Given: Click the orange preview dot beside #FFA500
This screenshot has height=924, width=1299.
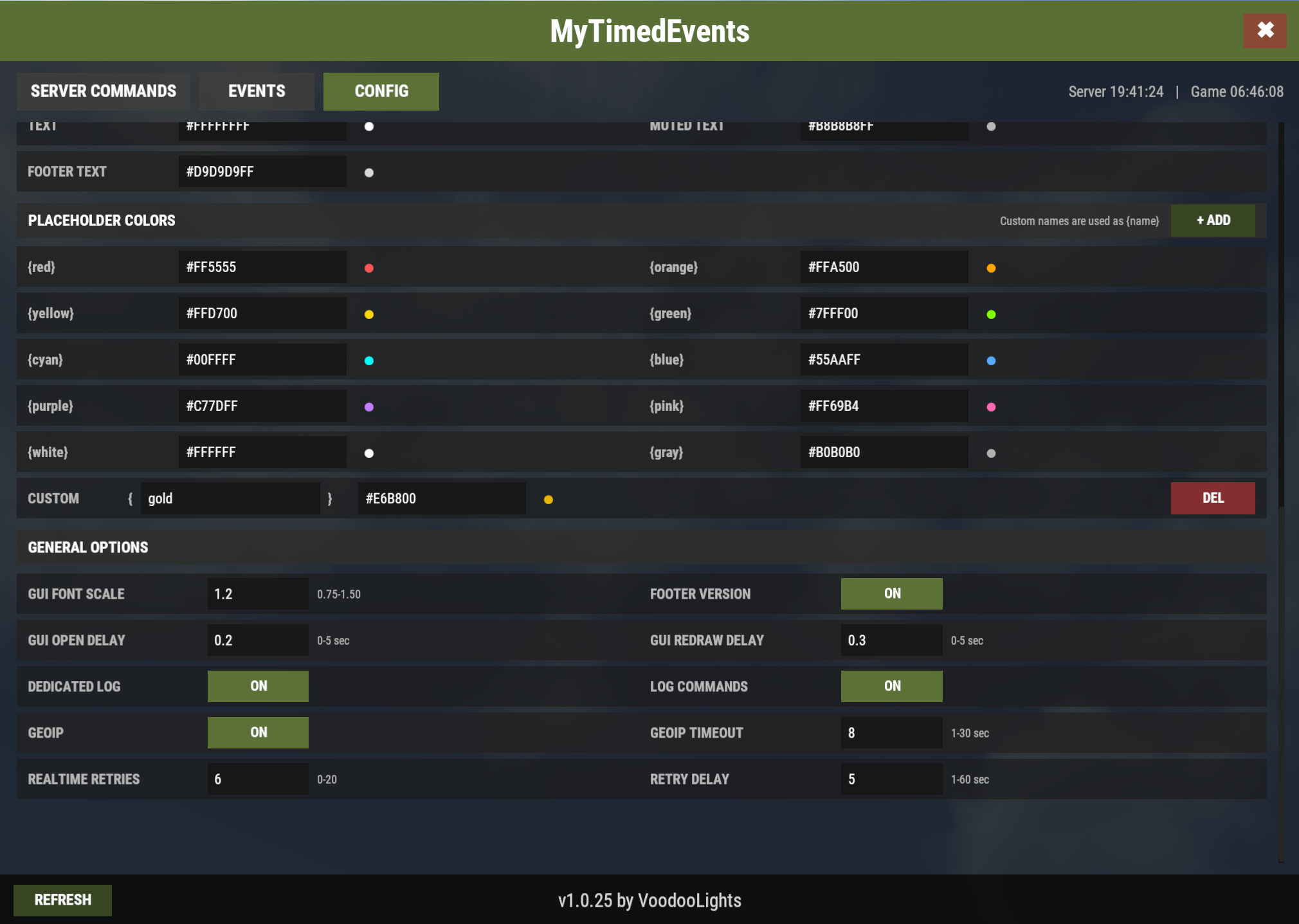Looking at the screenshot, I should coord(991,268).
